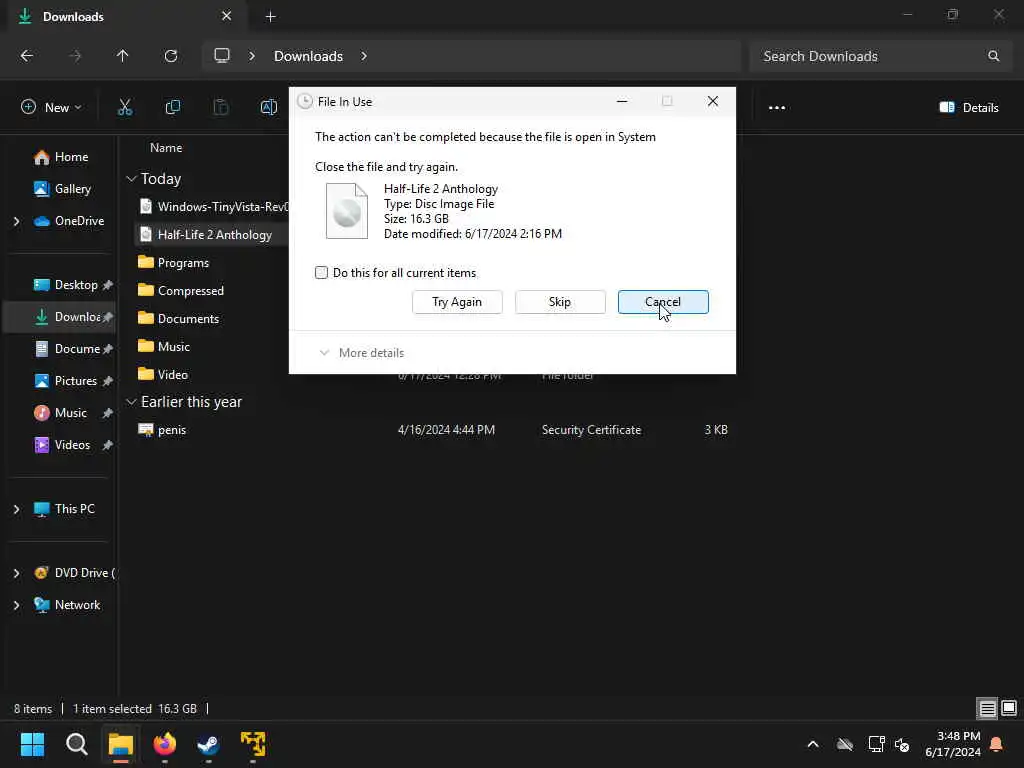
Task: Expand More details in dialog
Action: point(361,353)
